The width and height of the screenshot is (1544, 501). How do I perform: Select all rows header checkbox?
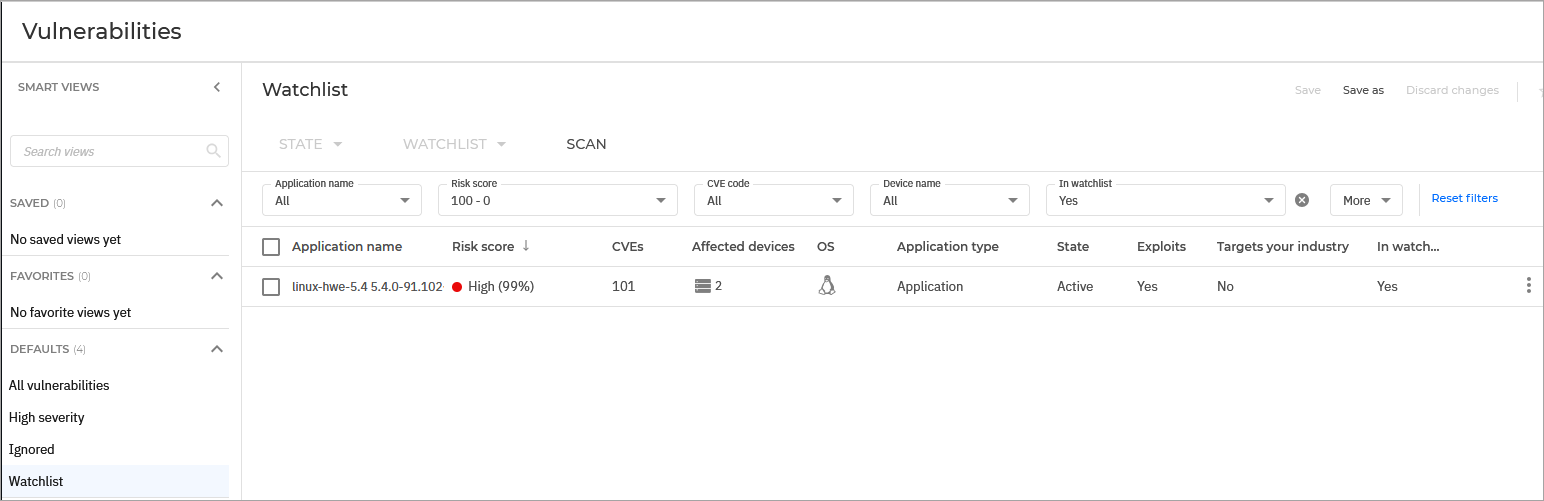(x=271, y=246)
